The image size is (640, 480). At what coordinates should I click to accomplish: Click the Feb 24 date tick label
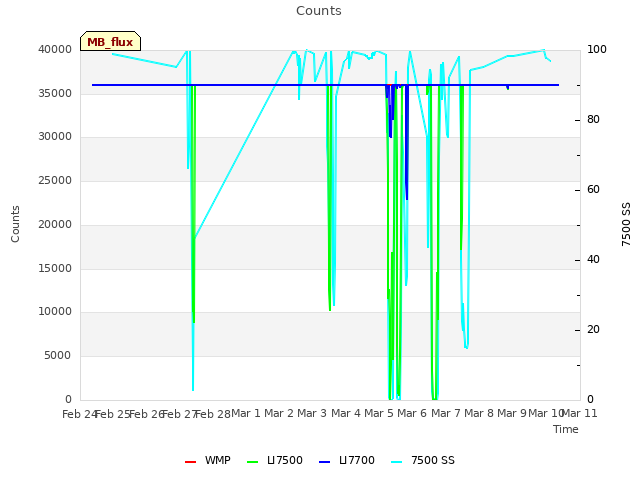coord(80,414)
